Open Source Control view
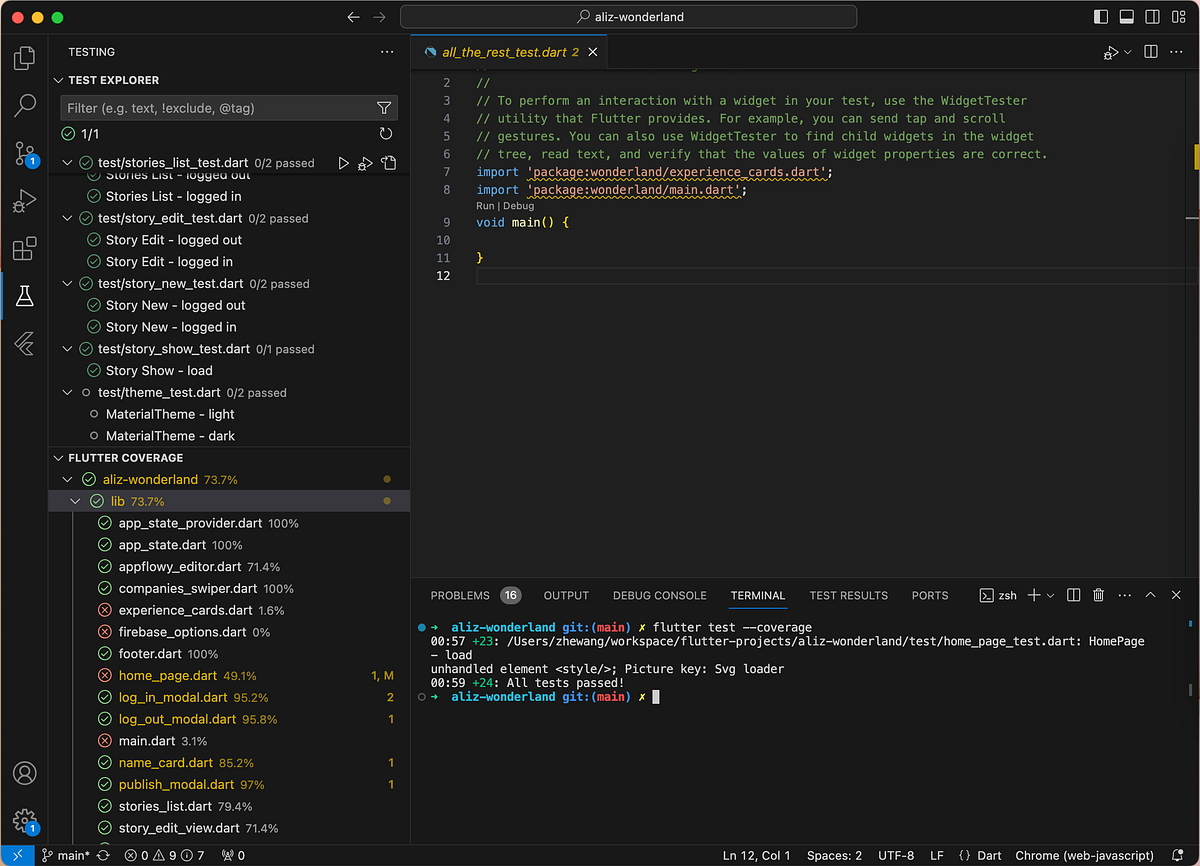 [x=24, y=153]
